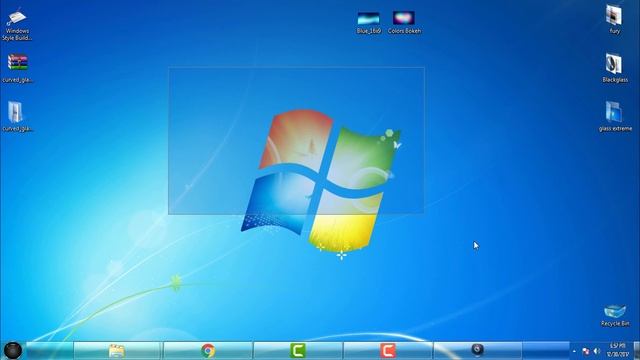Switch to the red Camtasia Recorder taskbar app
The width and height of the screenshot is (640, 360).
tap(388, 351)
